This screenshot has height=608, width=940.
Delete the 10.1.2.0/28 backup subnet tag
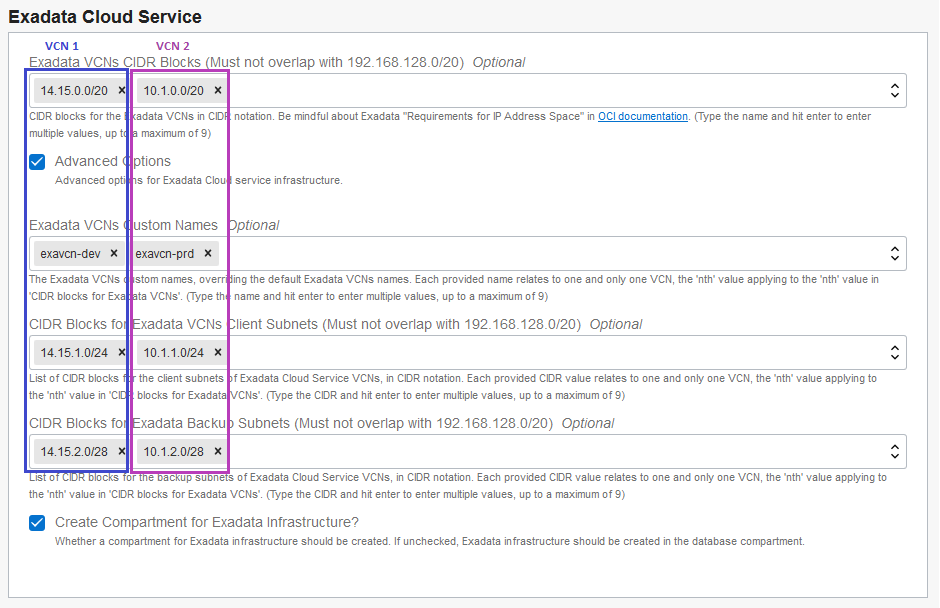[218, 451]
